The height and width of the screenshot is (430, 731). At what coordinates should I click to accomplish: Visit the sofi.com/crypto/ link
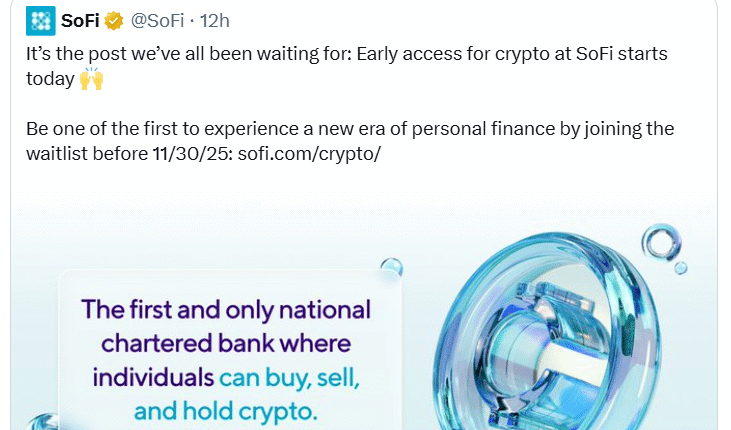click(x=309, y=153)
